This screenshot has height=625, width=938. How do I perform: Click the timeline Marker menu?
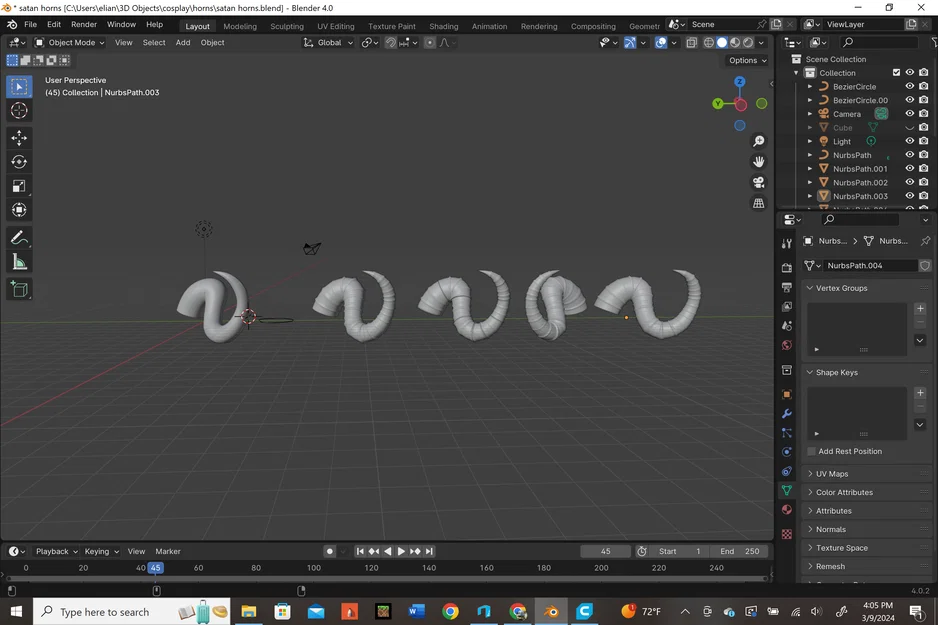(168, 551)
